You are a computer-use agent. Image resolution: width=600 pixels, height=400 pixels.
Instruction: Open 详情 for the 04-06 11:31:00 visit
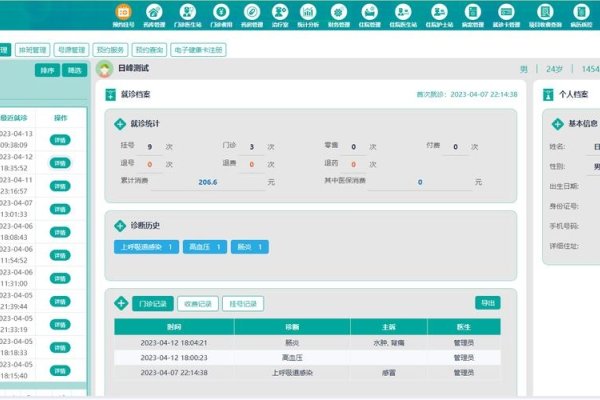[60, 278]
